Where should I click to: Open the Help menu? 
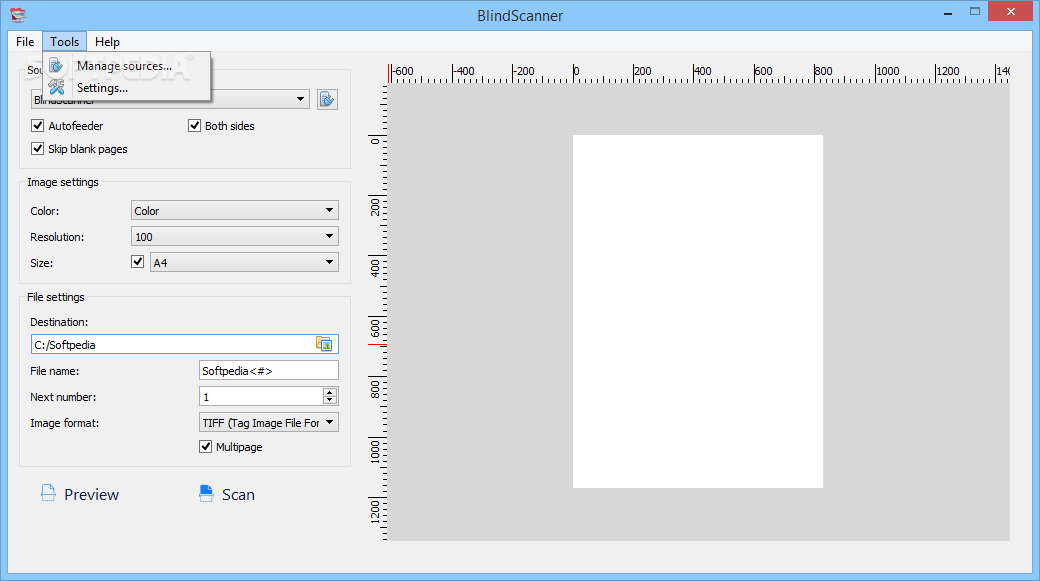107,42
